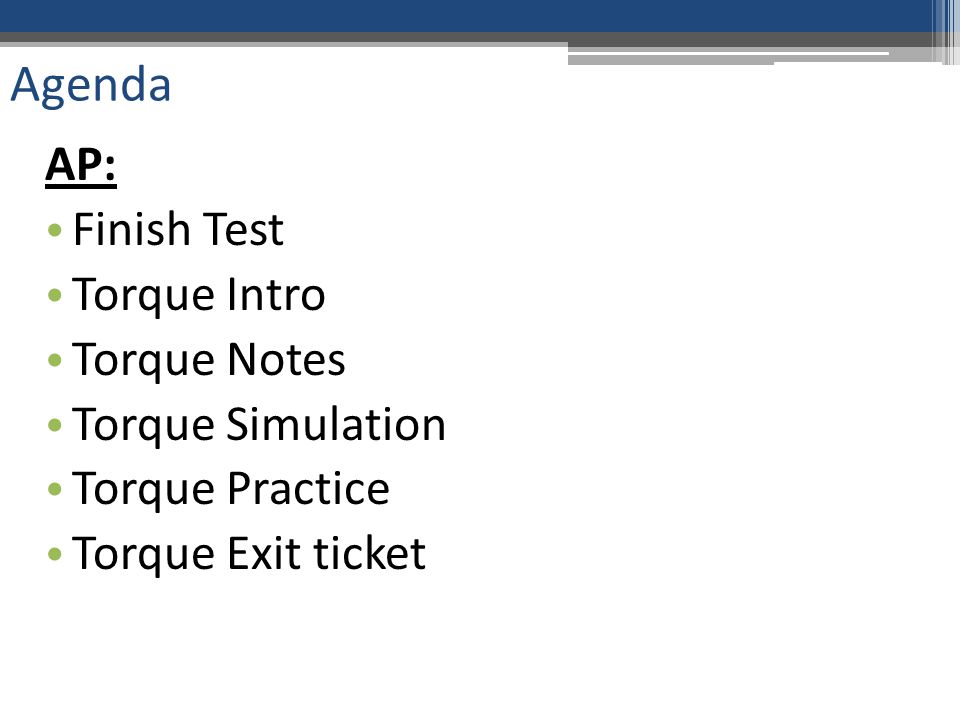960x720 pixels.
Task: Click the green bullet beside Finish Test
Action: [54, 231]
